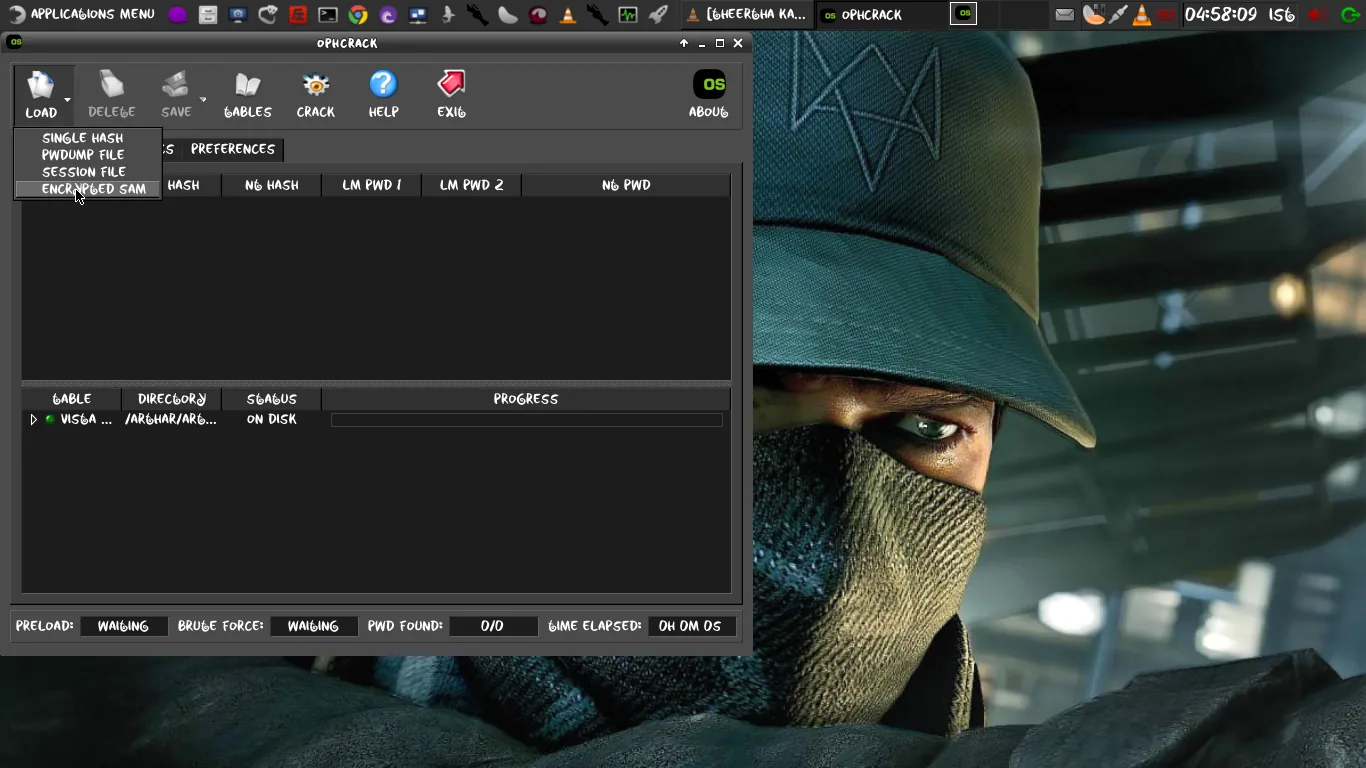Viewport: 1366px width, 768px height.
Task: Click the VLC cone system tray icon
Action: pyautogui.click(x=1141, y=15)
